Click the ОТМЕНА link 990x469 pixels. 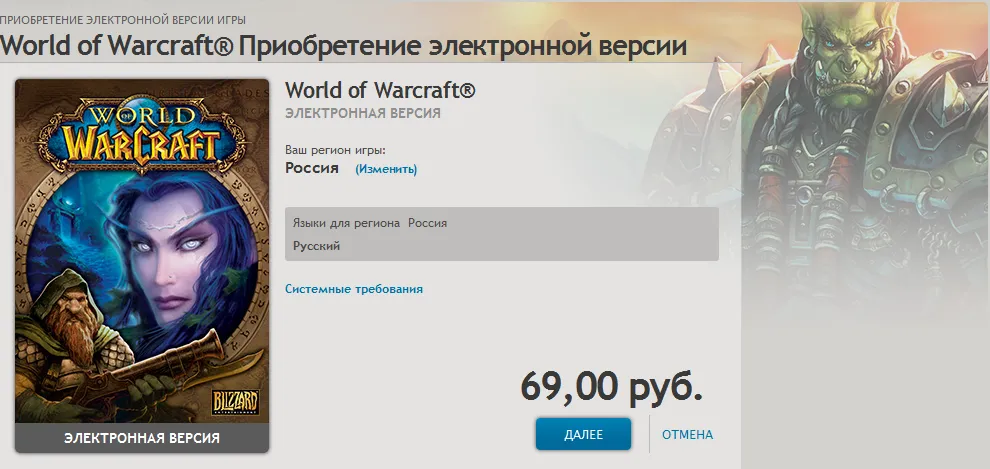[x=687, y=435]
